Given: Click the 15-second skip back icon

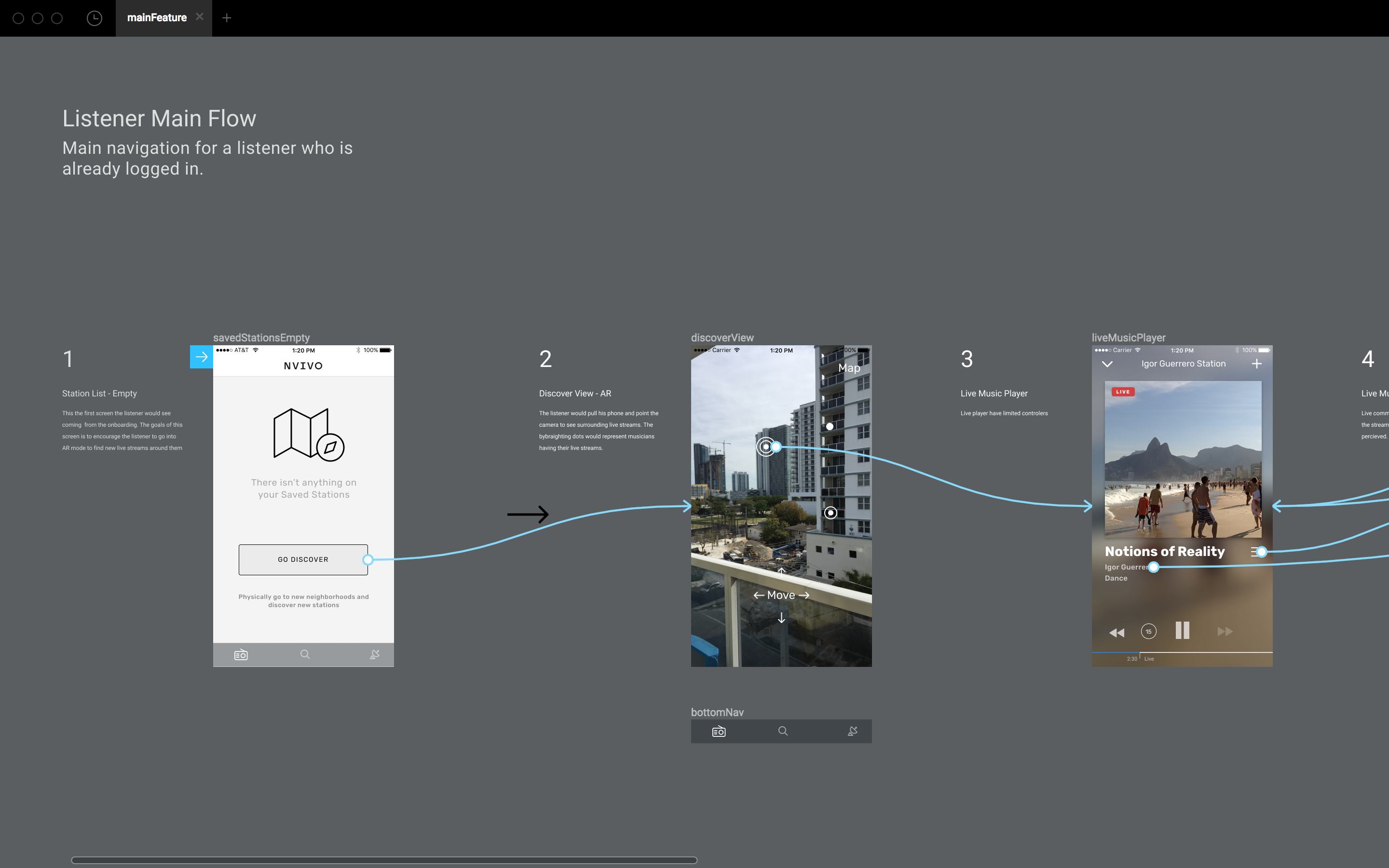Looking at the screenshot, I should (1148, 632).
